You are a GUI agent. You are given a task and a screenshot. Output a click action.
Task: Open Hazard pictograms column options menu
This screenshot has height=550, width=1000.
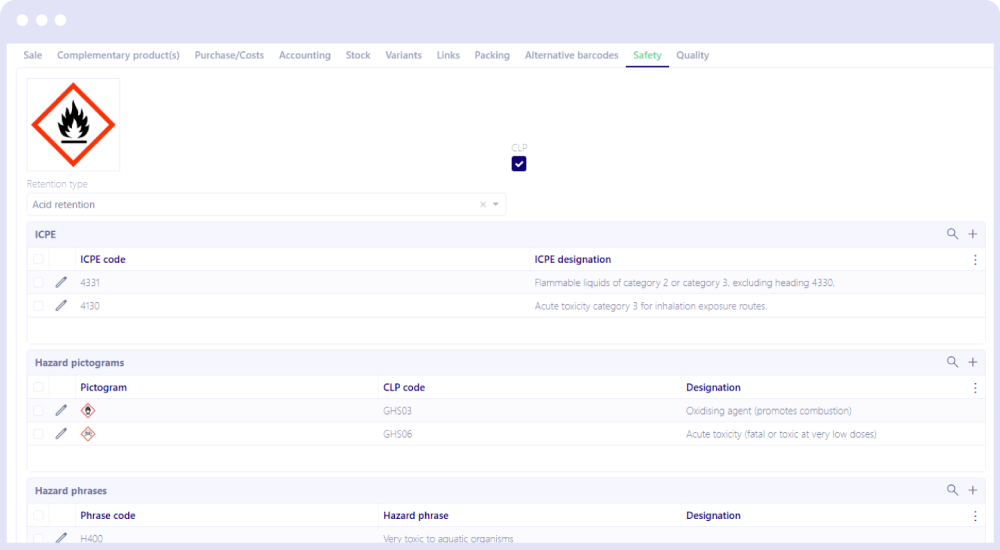click(x=975, y=388)
